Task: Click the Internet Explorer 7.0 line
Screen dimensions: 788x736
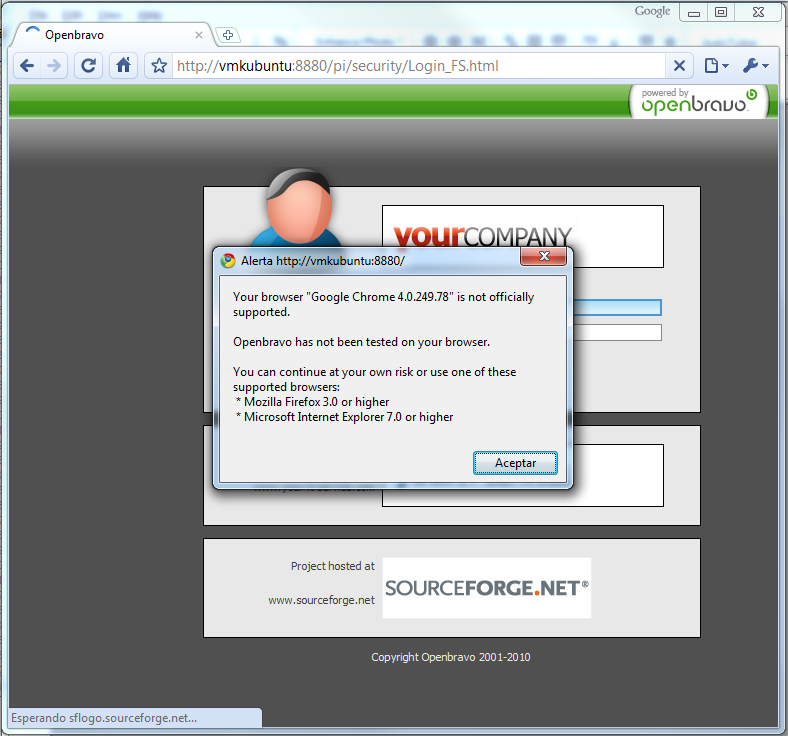Action: point(344,417)
